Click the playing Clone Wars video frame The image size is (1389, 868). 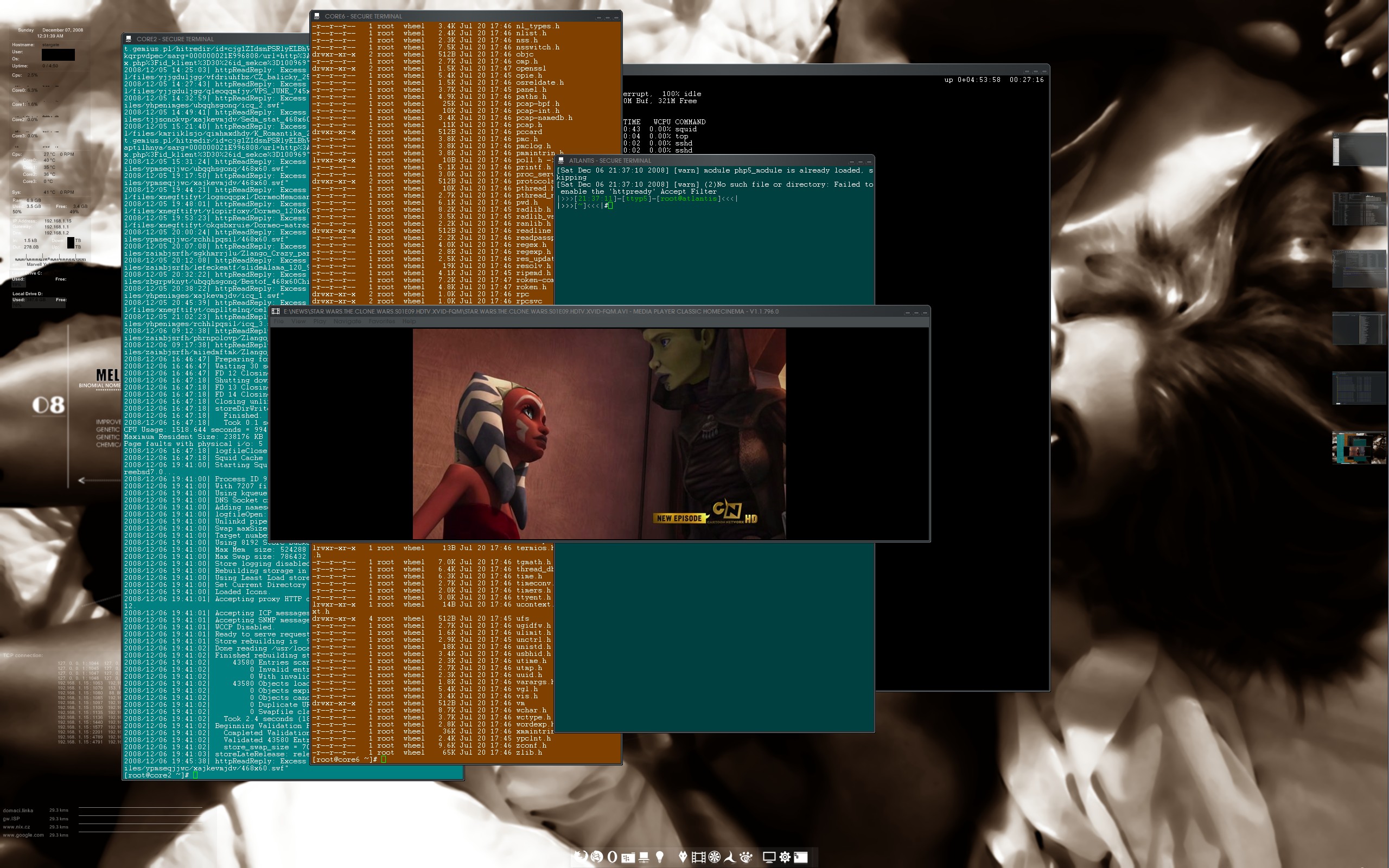pyautogui.click(x=599, y=434)
